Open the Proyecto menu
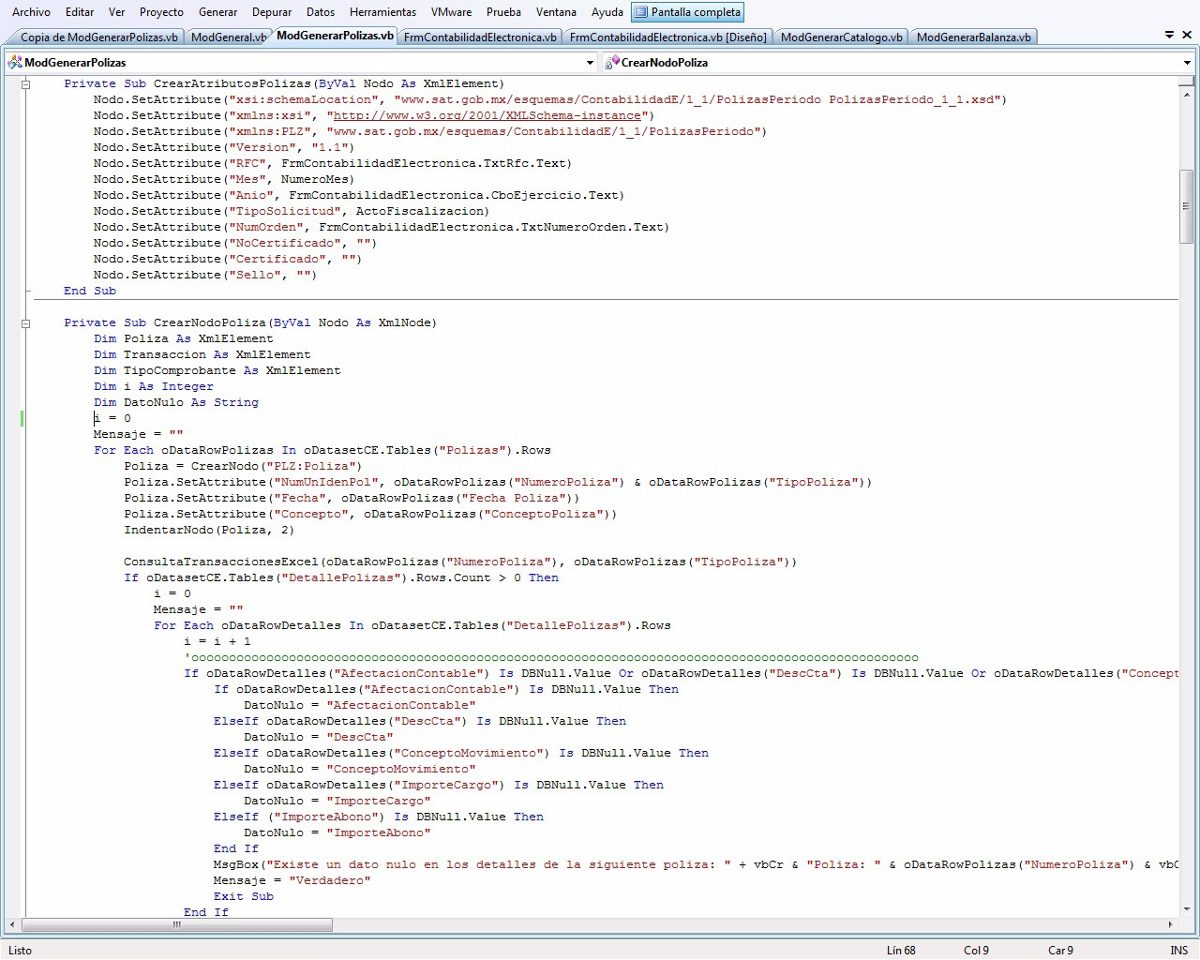Viewport: 1200px width, 960px height. pyautogui.click(x=162, y=12)
